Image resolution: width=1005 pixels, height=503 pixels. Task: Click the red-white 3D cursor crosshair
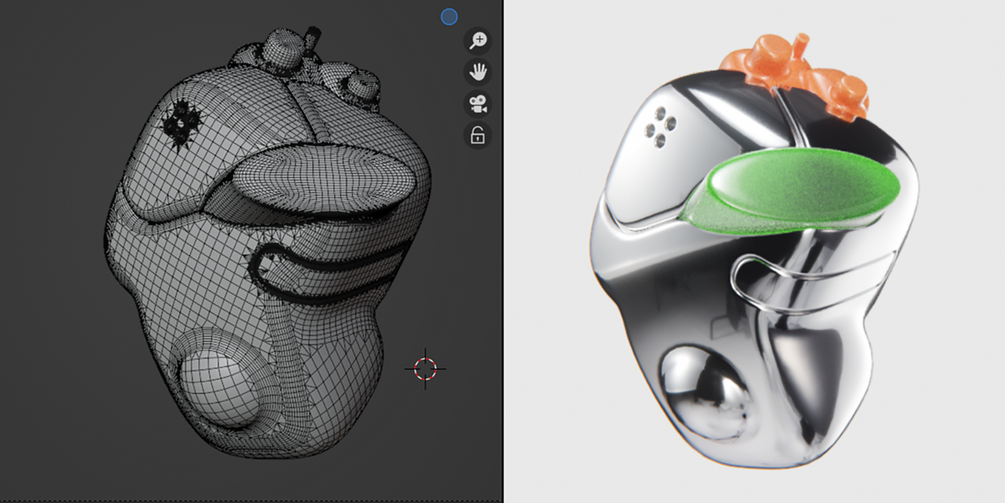(x=425, y=368)
